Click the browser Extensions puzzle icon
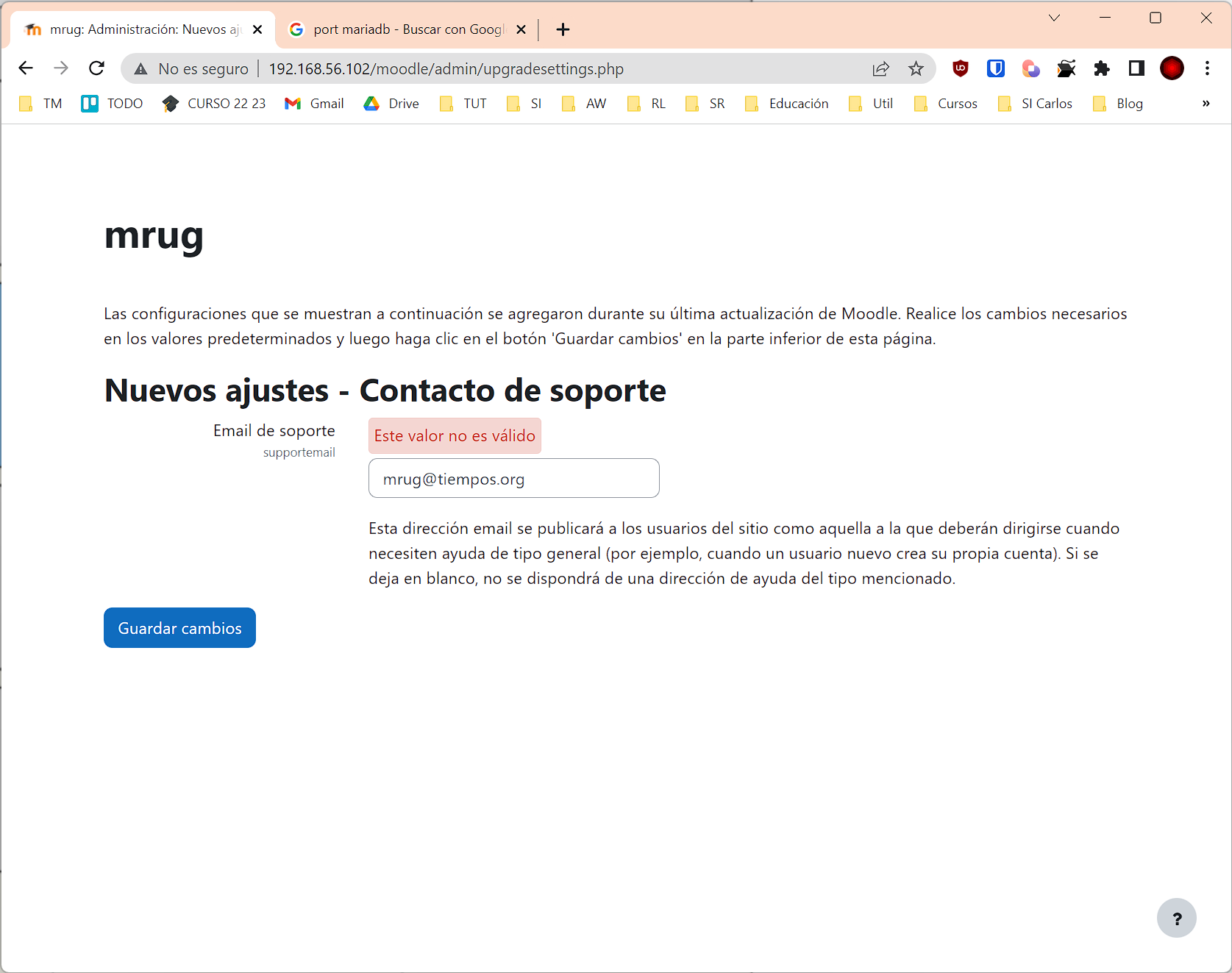 click(x=1101, y=68)
